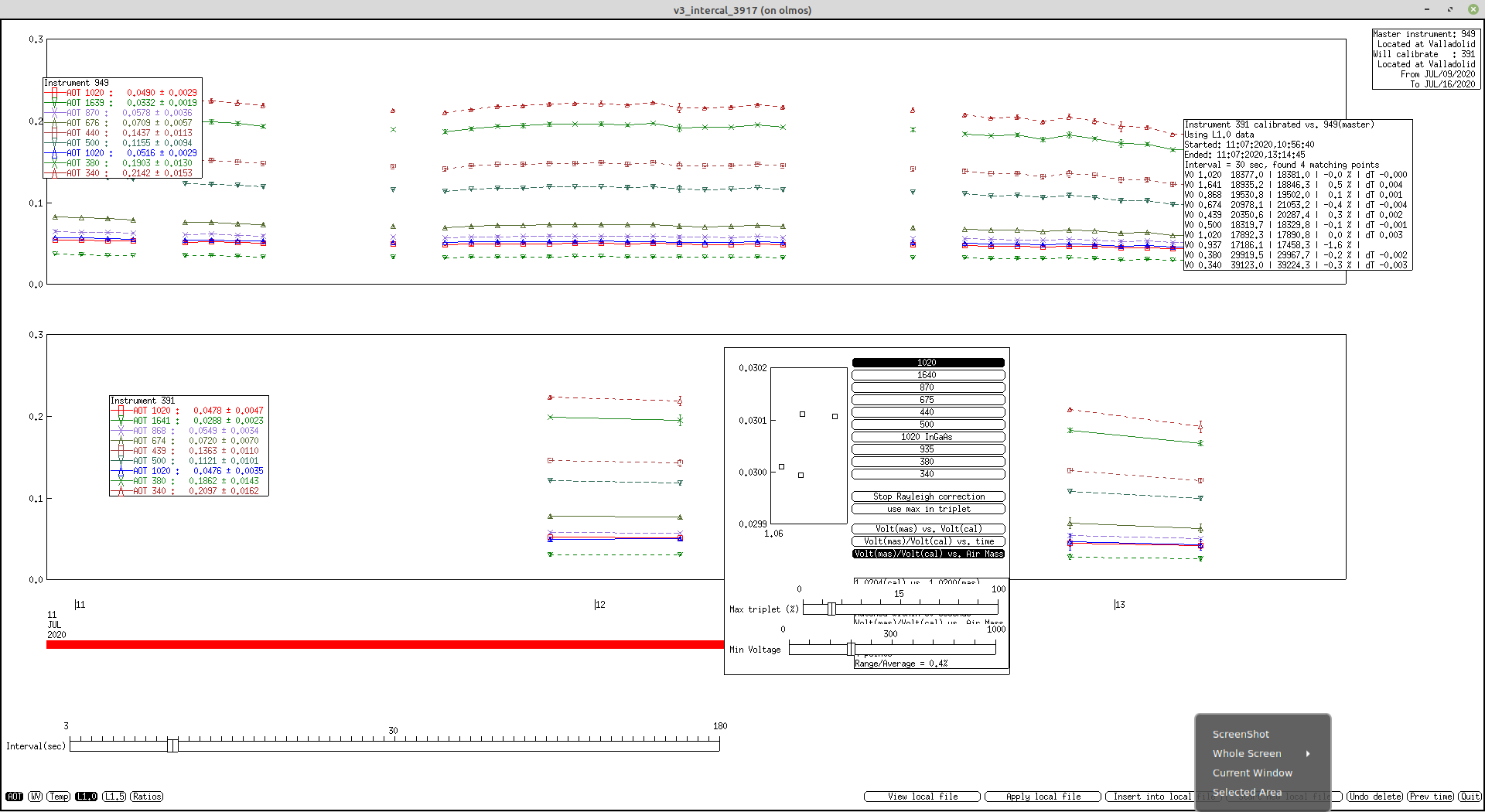The image size is (1485, 812).
Task: Click the Interval(sec) slider handle
Action: 172,745
